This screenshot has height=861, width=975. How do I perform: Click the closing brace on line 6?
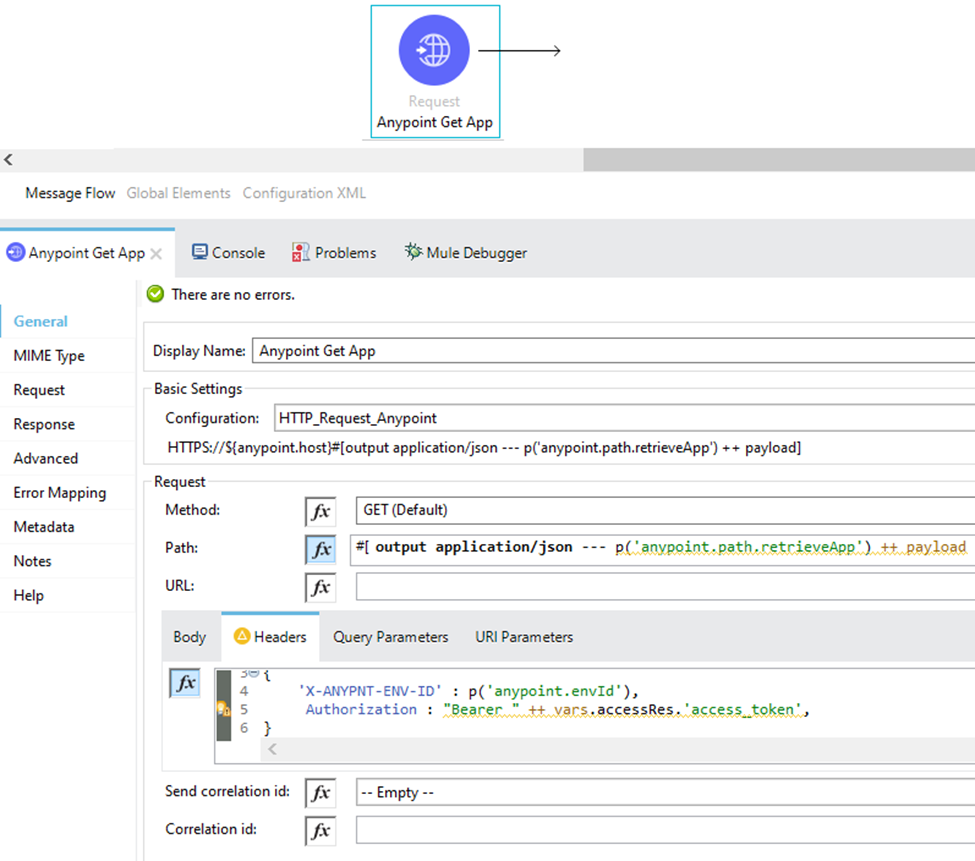(267, 728)
